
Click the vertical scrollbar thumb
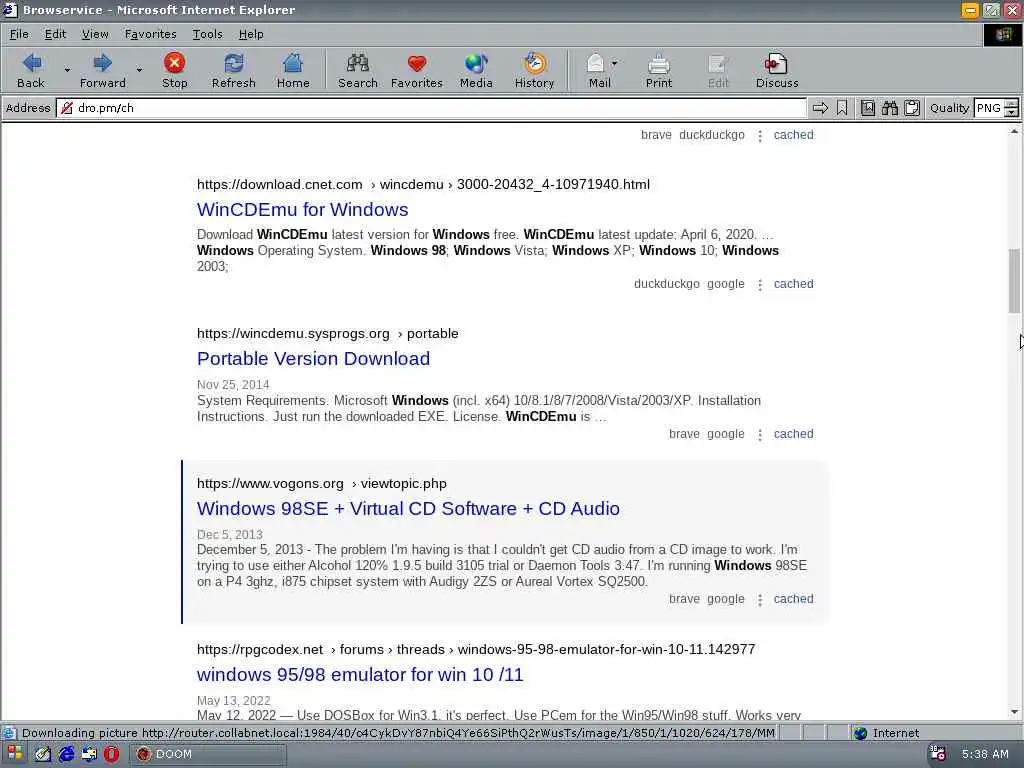tap(1014, 281)
